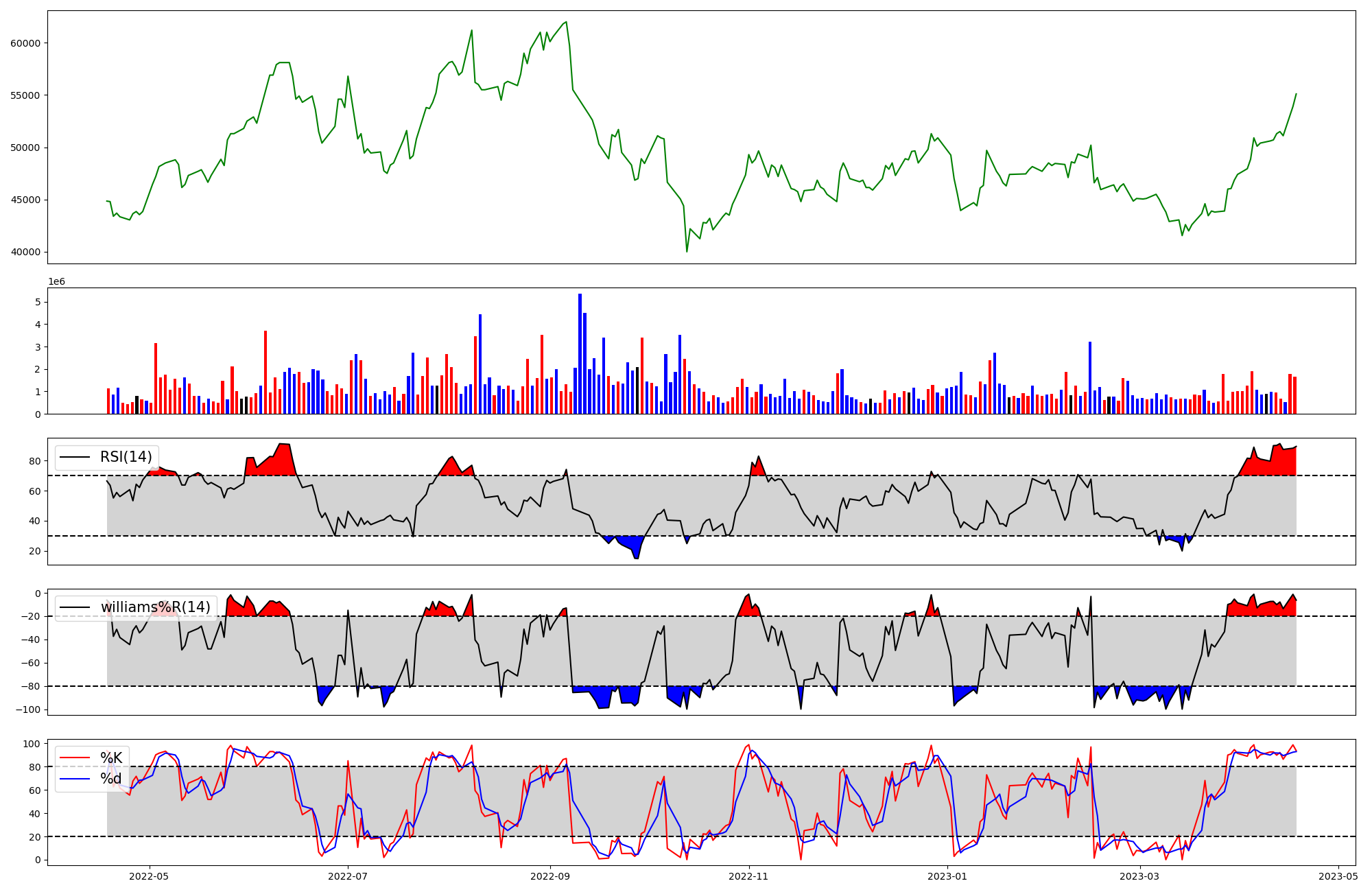The width and height of the screenshot is (1372, 892).
Task: Click the 55000 price axis label
Action: pos(25,95)
